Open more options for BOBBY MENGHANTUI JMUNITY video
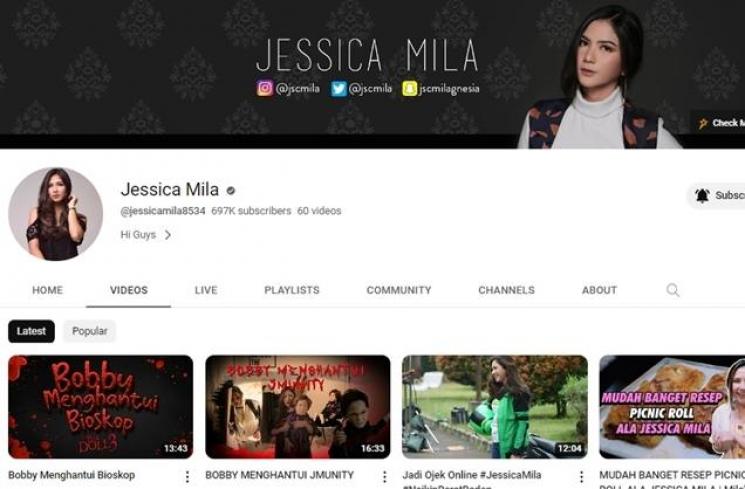Image resolution: width=745 pixels, height=489 pixels. coord(384,476)
